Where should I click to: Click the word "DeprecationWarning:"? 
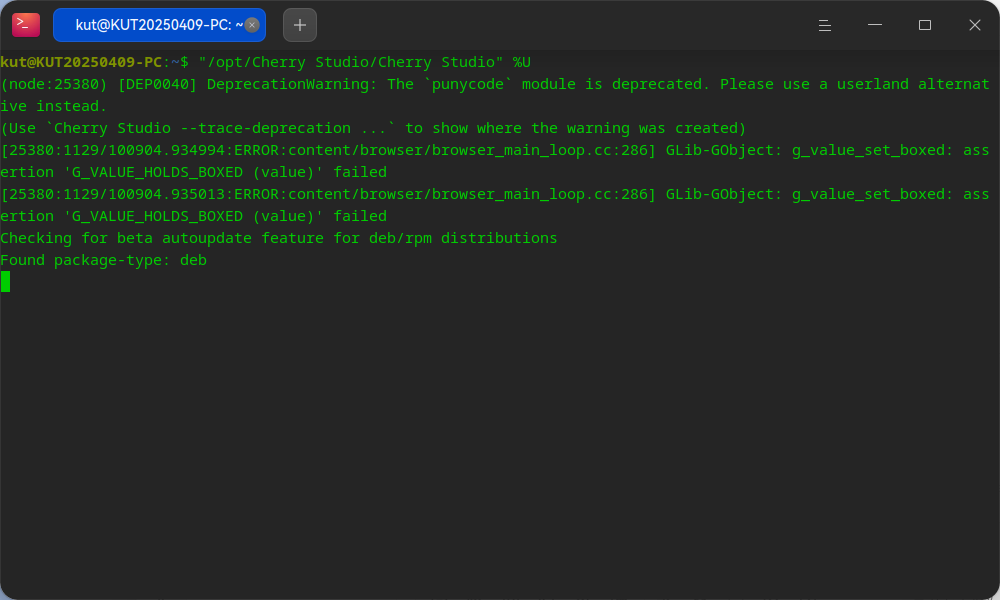click(x=292, y=84)
